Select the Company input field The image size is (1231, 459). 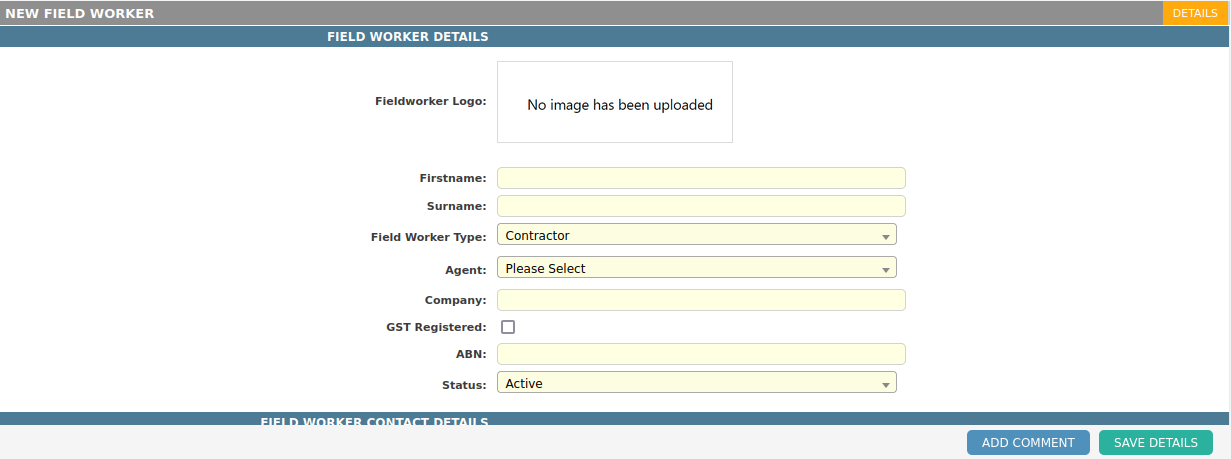click(x=700, y=300)
